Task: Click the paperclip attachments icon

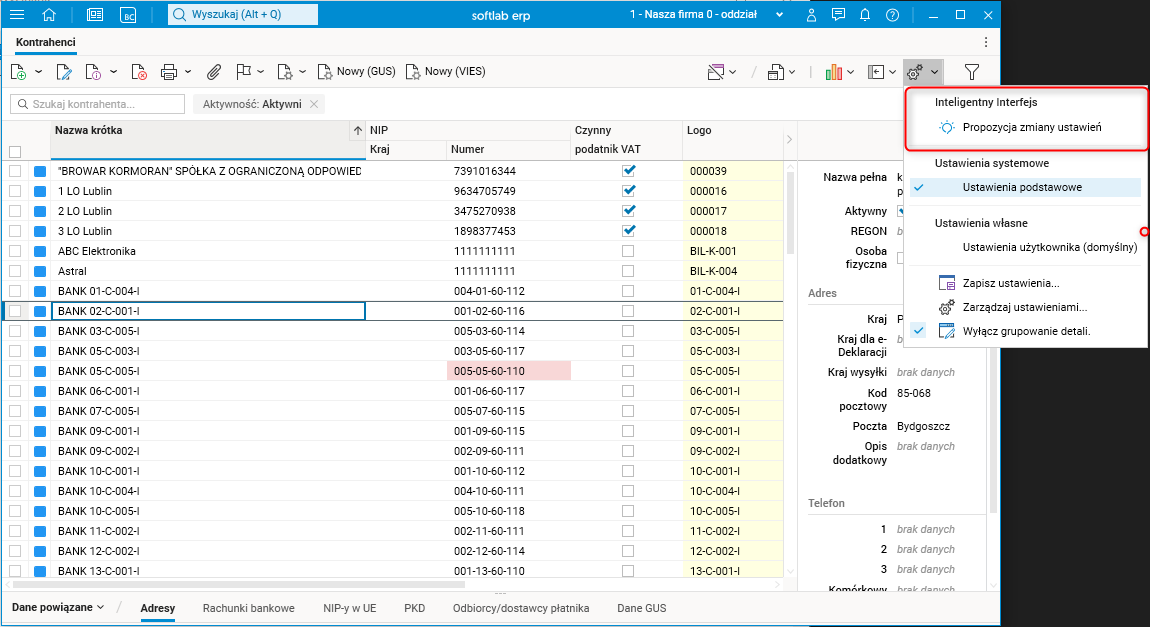Action: click(213, 72)
